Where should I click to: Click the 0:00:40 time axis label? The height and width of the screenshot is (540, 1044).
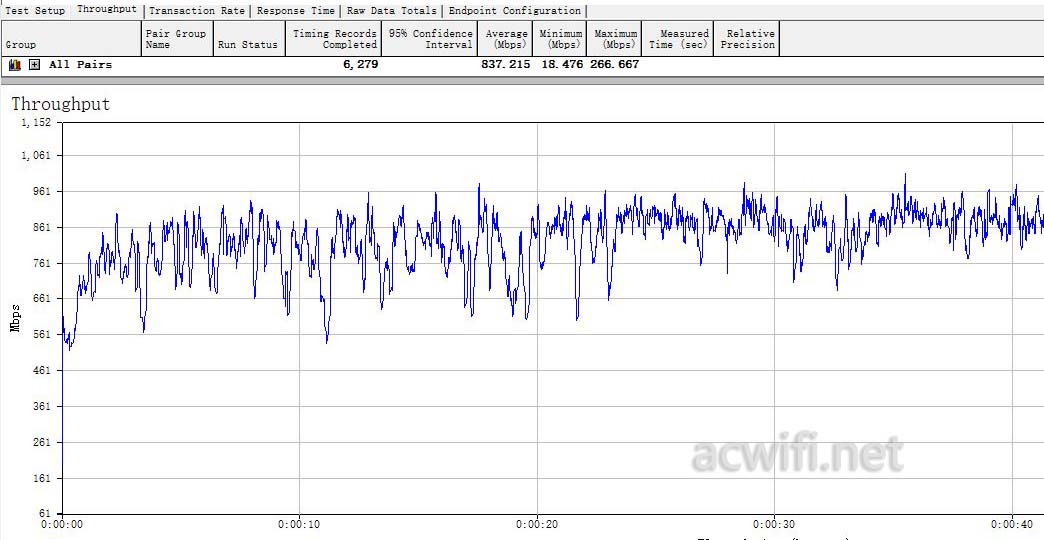click(x=1011, y=525)
